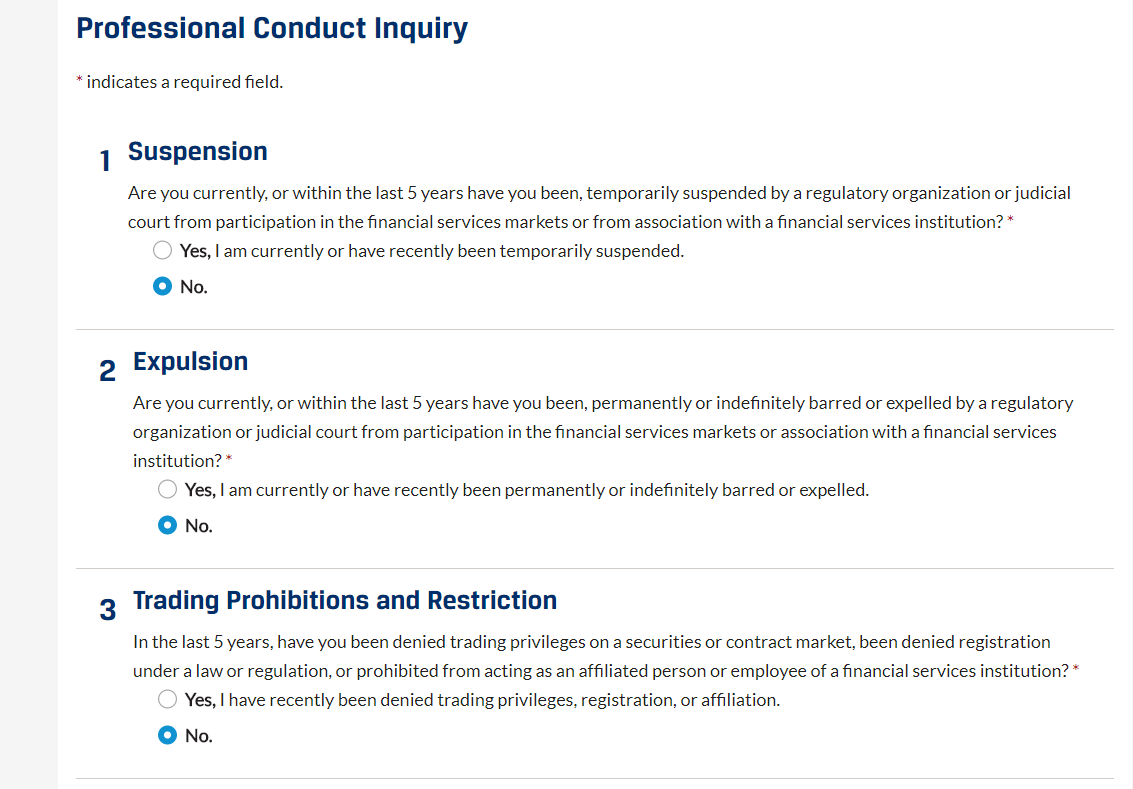Click the 'indicates a required field' note
This screenshot has height=789, width=1133.
click(x=180, y=82)
